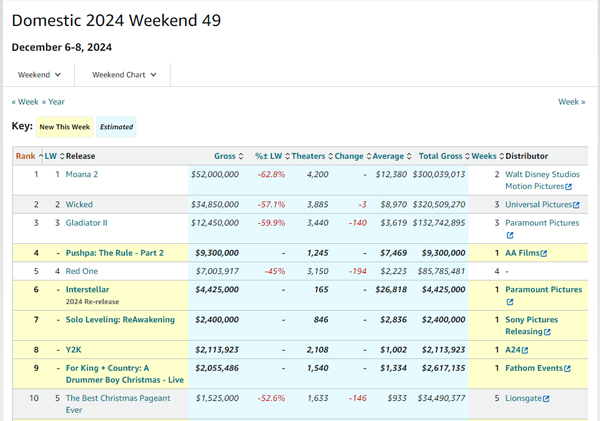This screenshot has height=421, width=600.
Task: Open the Interstellar re-release page
Action: point(87,290)
